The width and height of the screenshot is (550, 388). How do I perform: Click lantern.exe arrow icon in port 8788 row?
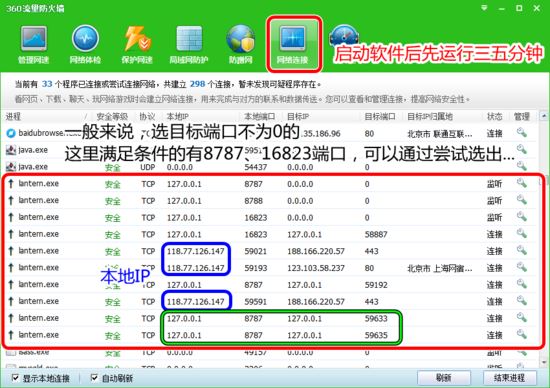11,200
